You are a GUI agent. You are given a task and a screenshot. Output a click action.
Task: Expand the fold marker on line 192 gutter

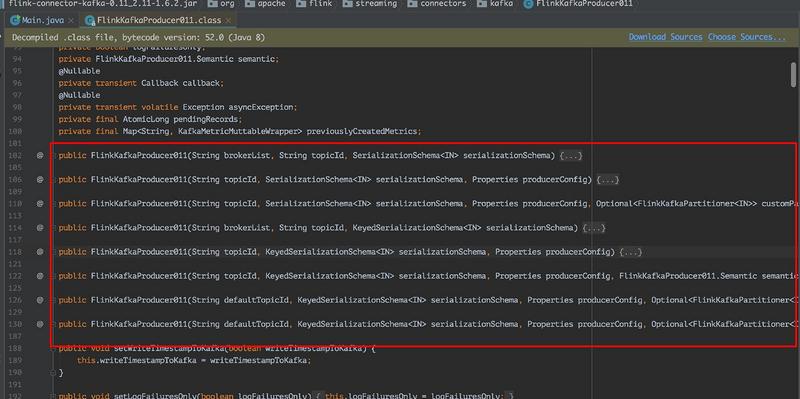pos(53,396)
